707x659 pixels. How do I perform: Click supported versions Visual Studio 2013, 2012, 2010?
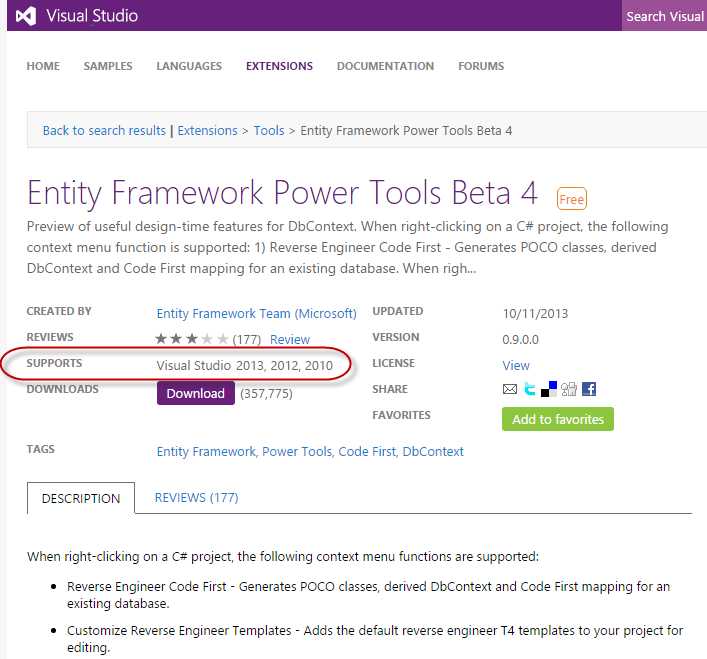[x=244, y=365]
